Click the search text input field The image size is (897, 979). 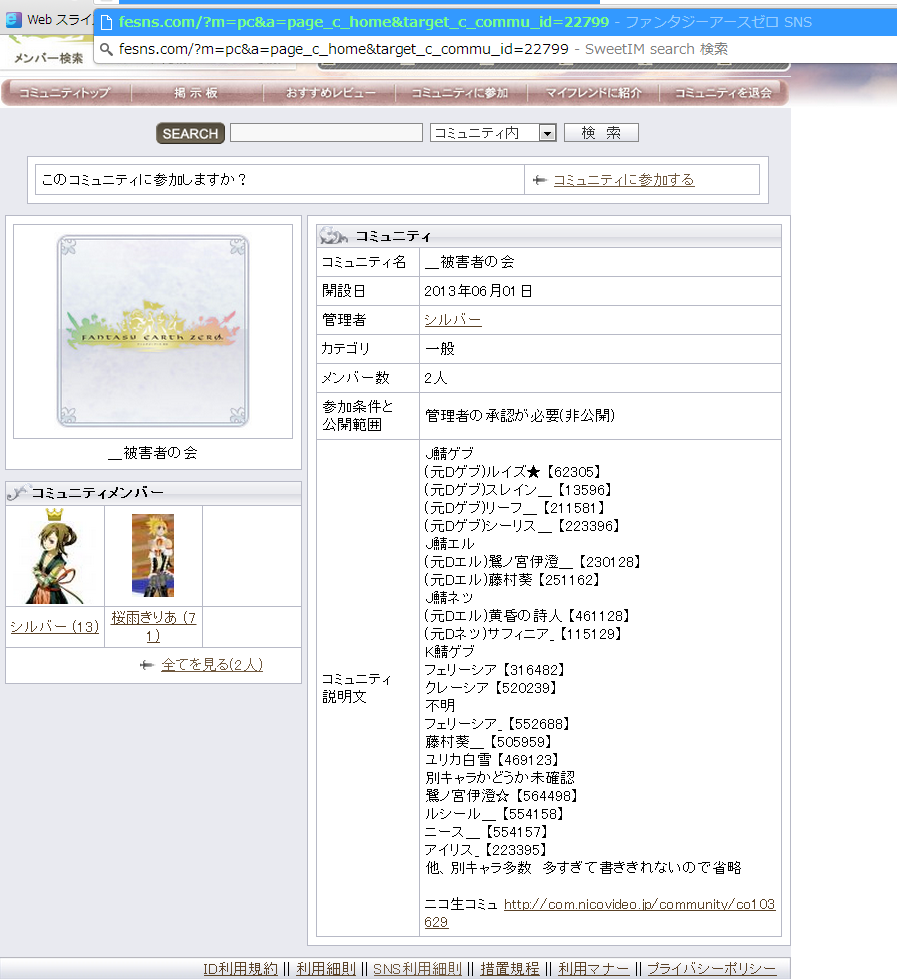point(326,133)
